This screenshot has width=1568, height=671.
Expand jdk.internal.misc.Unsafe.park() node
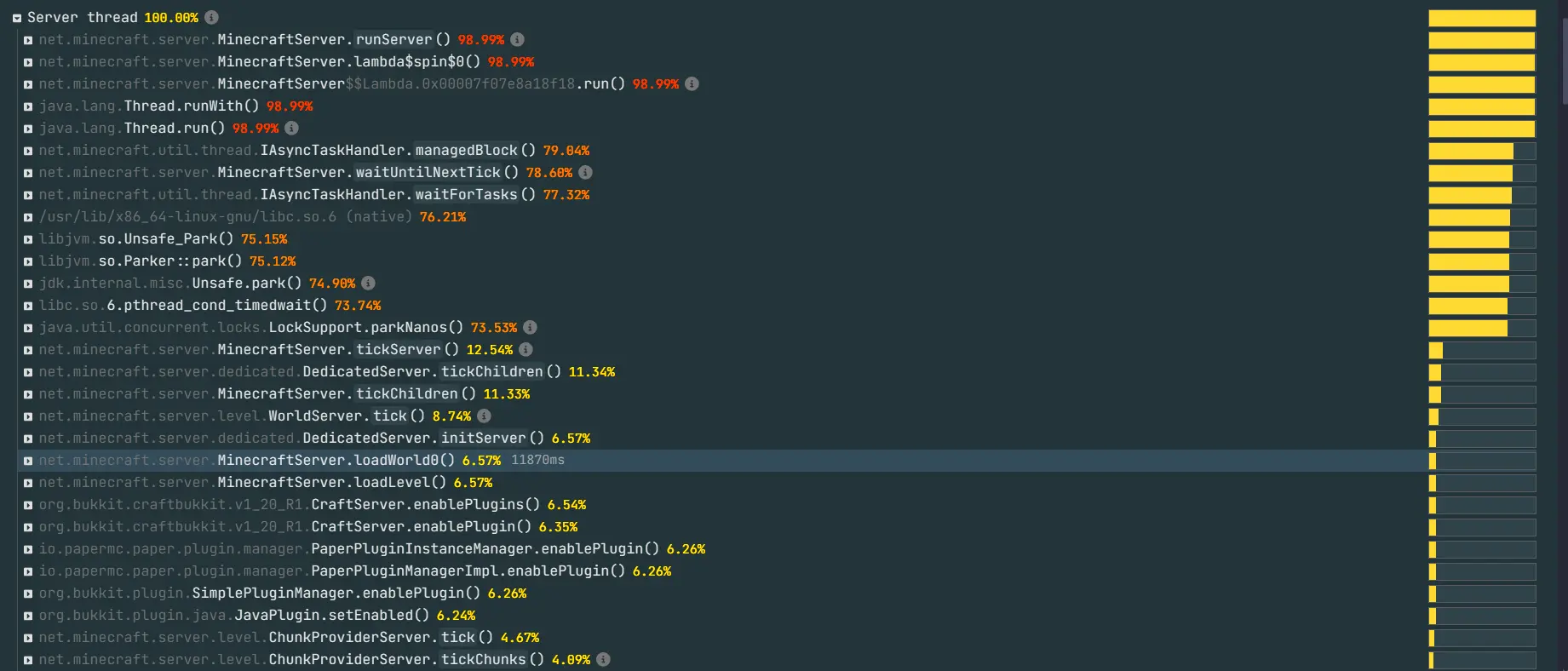28,284
